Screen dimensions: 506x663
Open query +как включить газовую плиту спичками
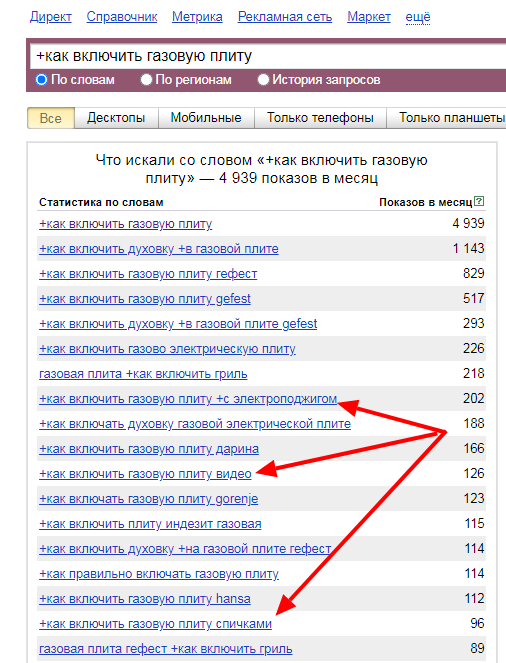[x=155, y=624]
